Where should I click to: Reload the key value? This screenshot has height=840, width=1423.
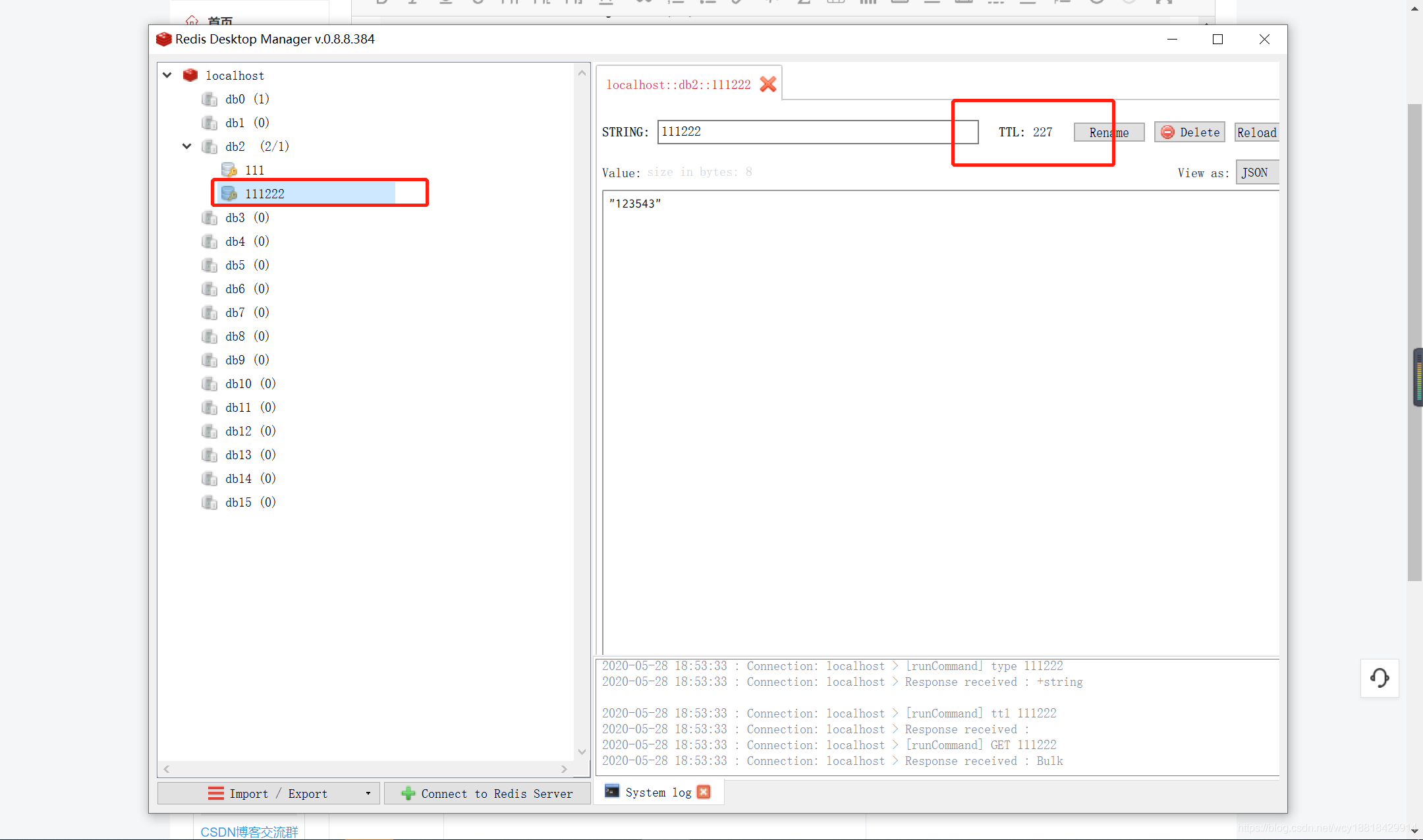tap(1256, 132)
